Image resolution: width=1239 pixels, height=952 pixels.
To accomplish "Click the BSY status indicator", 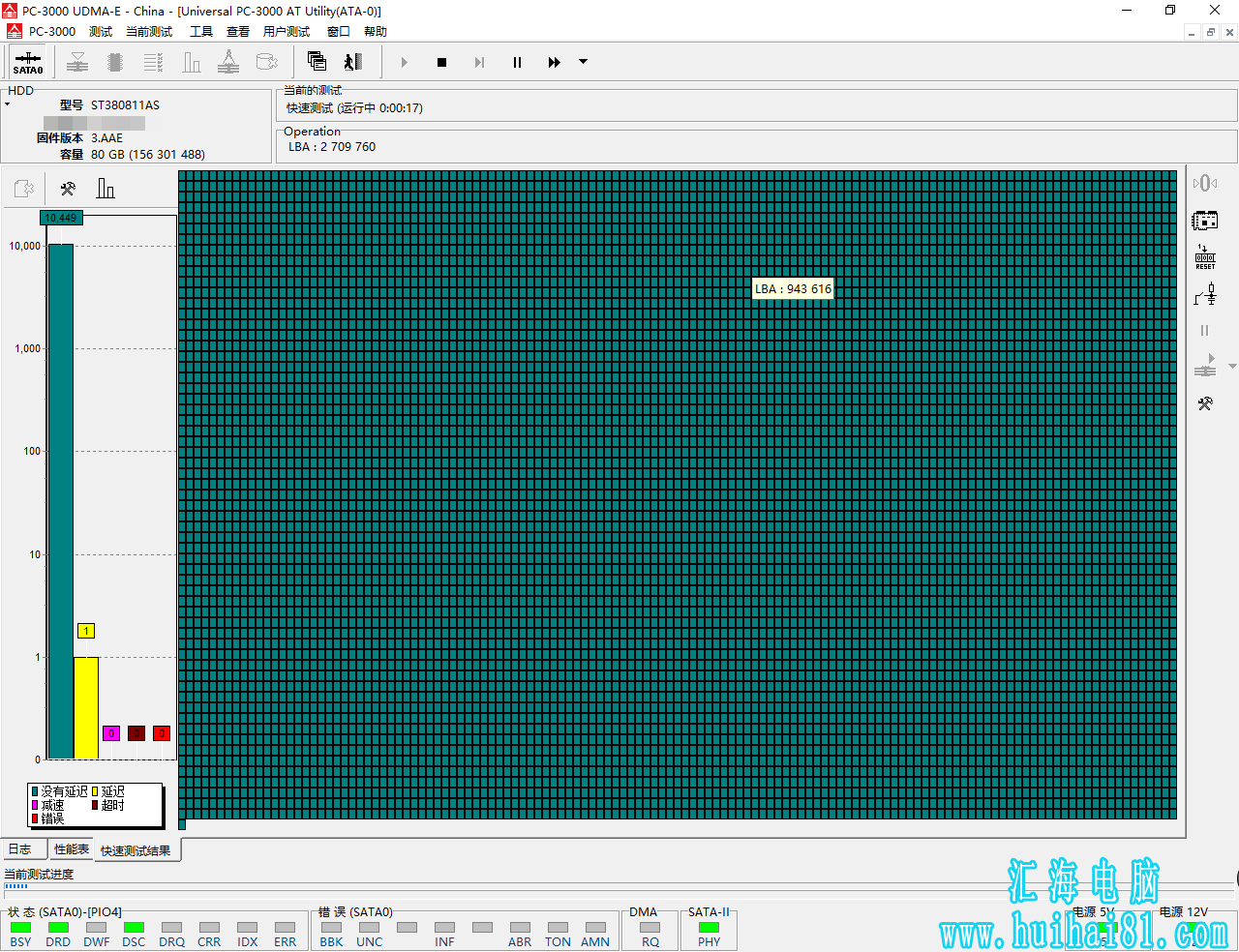I will [x=20, y=927].
